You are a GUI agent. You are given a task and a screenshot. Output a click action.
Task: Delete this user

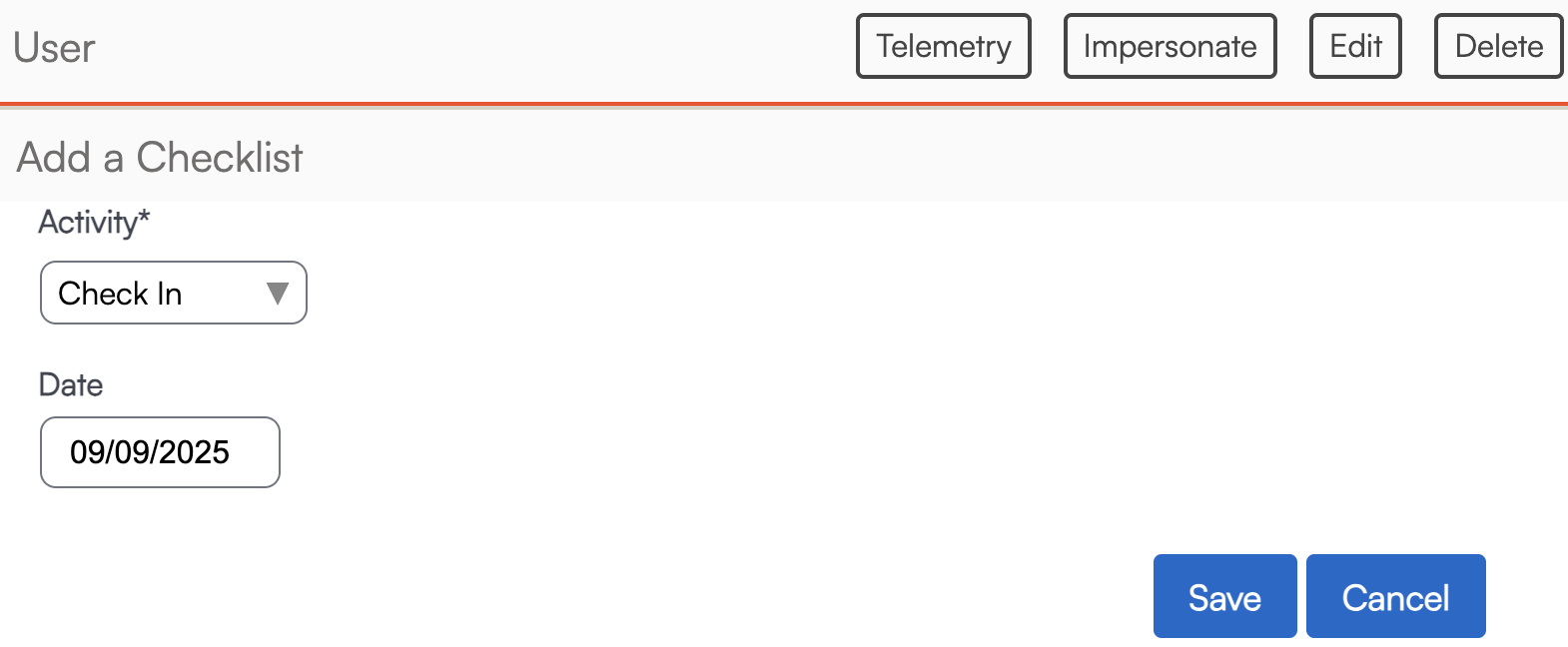1498,46
